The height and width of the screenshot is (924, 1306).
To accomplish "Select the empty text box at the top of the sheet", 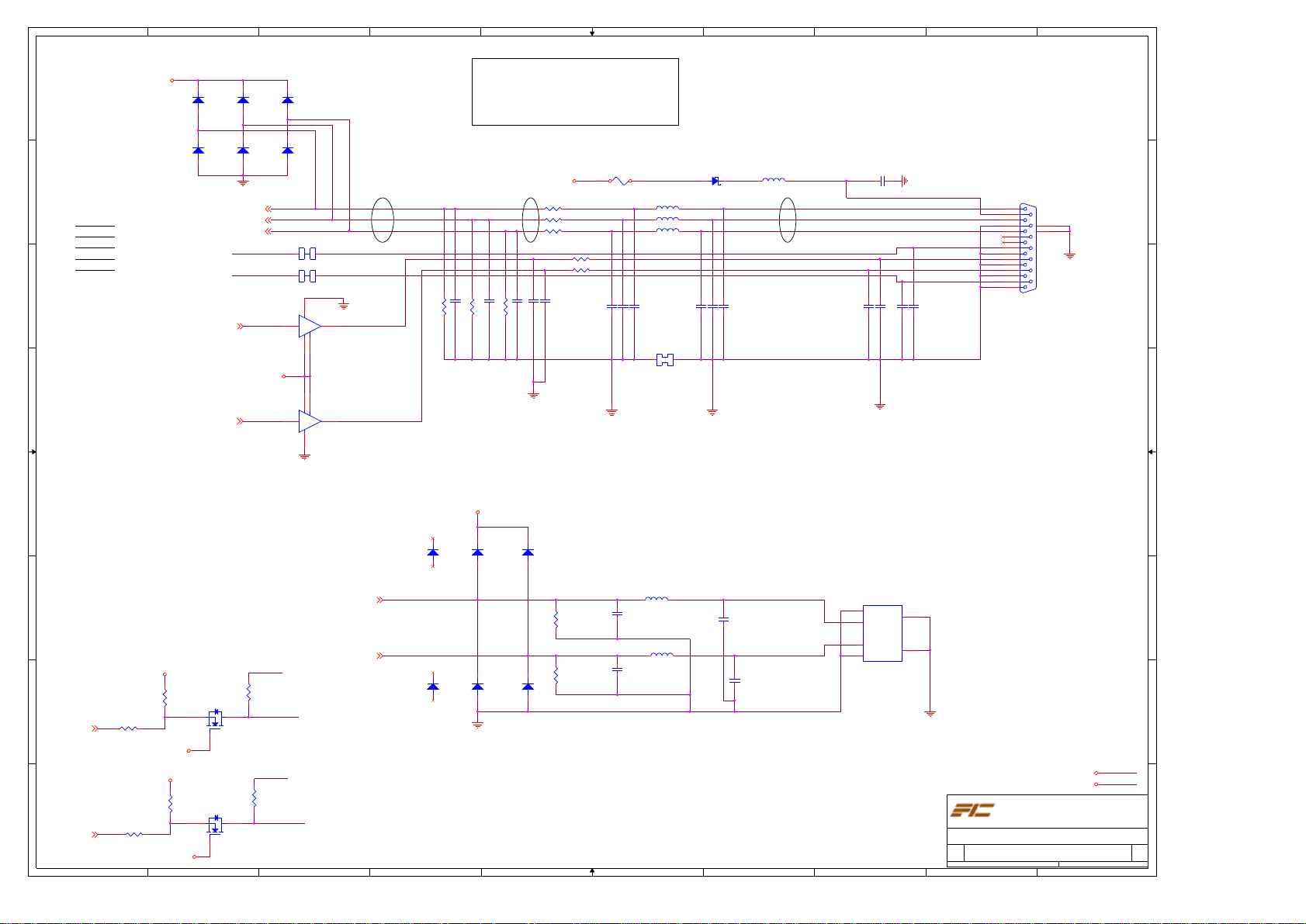I will click(x=575, y=92).
